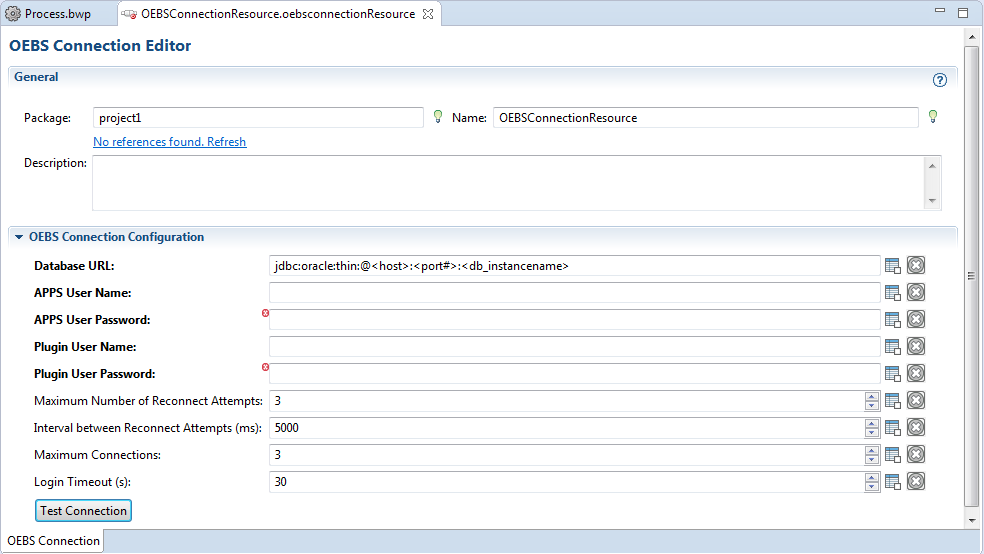The width and height of the screenshot is (984, 554).
Task: Clear the APPS User Name binding icon
Action: click(916, 292)
